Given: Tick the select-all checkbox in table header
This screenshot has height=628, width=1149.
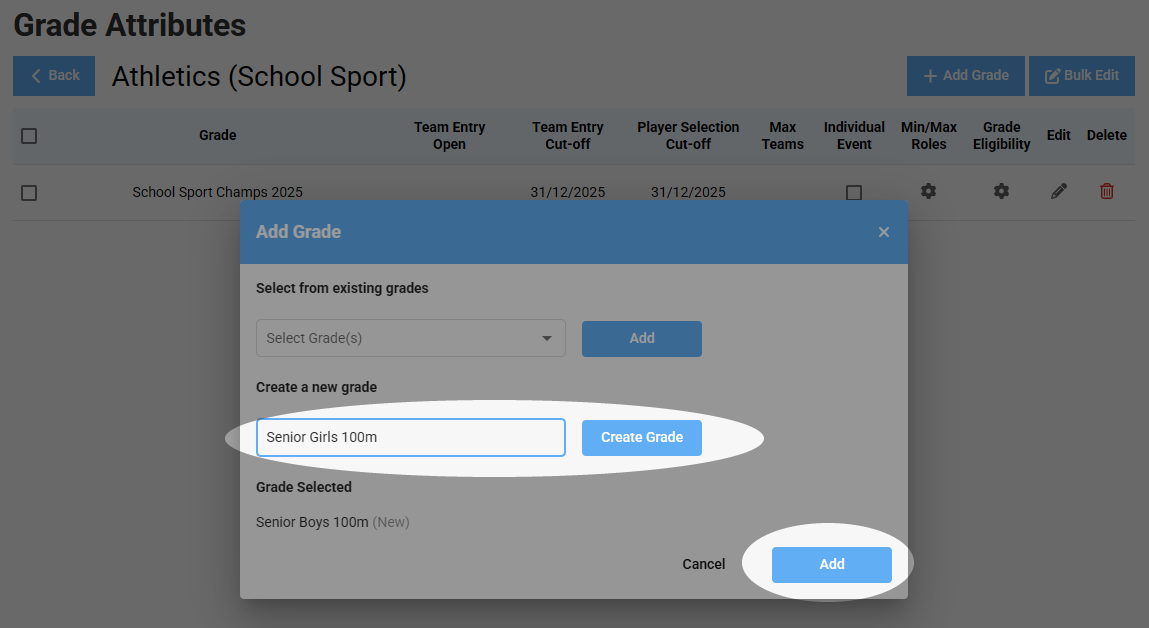Looking at the screenshot, I should (29, 136).
